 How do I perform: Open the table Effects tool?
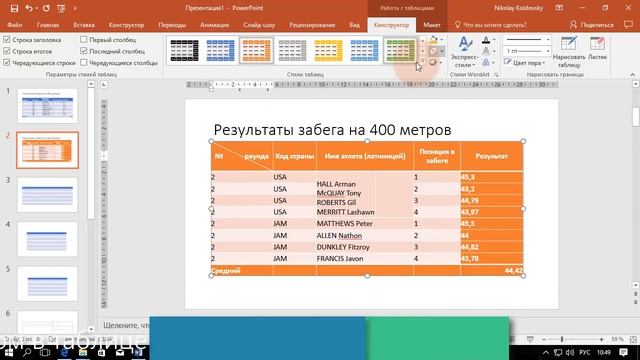433,63
